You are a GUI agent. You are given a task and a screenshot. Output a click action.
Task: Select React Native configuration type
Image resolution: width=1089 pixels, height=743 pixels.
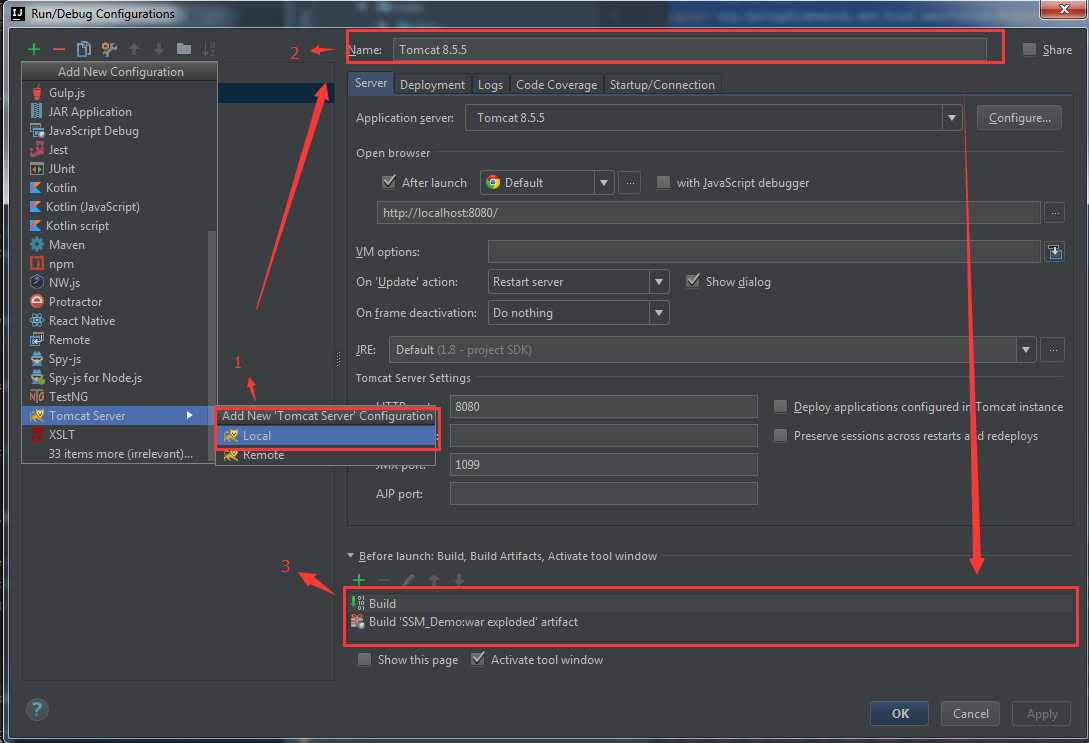pos(115,321)
